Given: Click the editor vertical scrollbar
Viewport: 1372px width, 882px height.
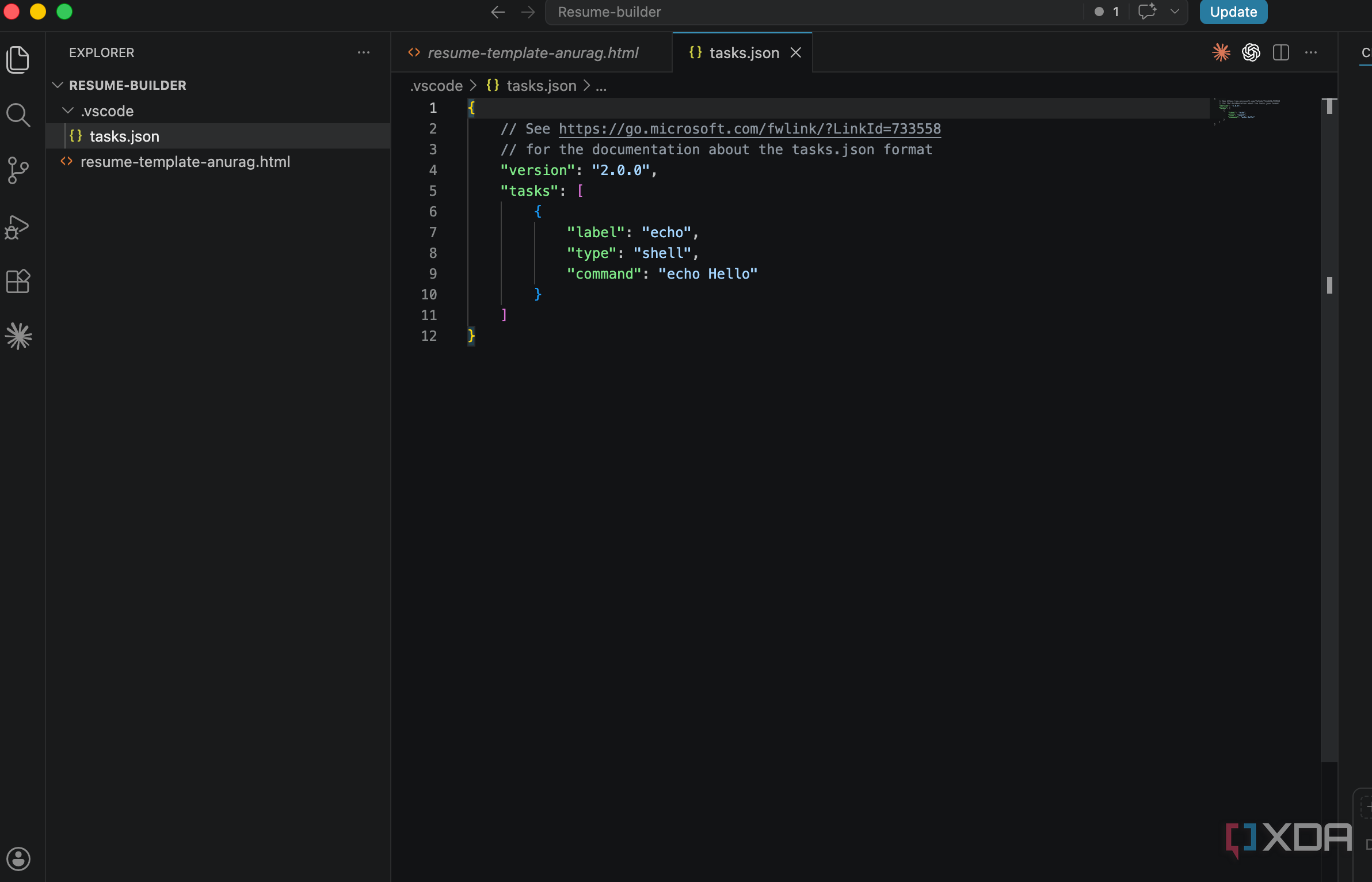Looking at the screenshot, I should [1329, 429].
